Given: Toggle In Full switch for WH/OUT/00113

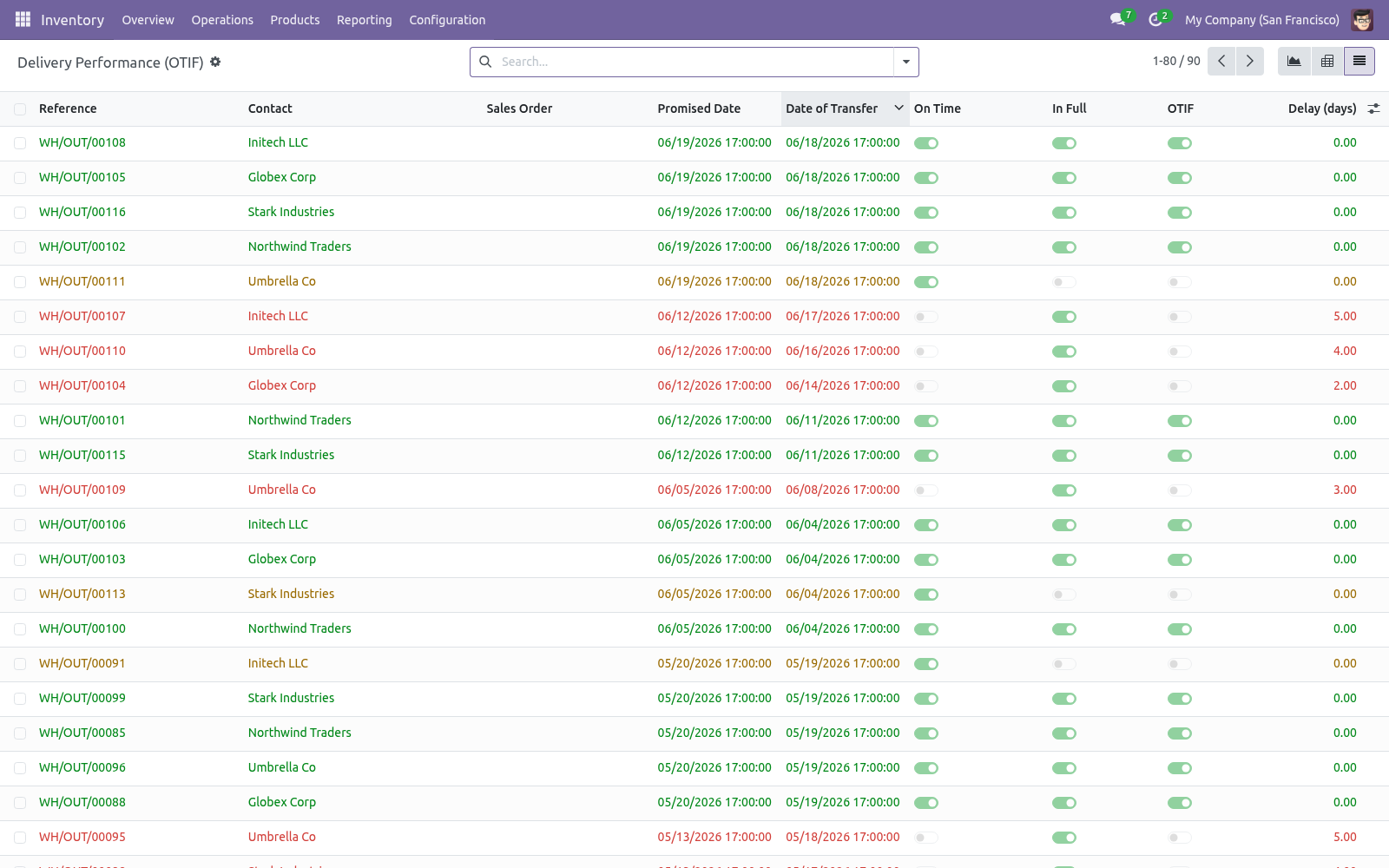Looking at the screenshot, I should (1064, 595).
